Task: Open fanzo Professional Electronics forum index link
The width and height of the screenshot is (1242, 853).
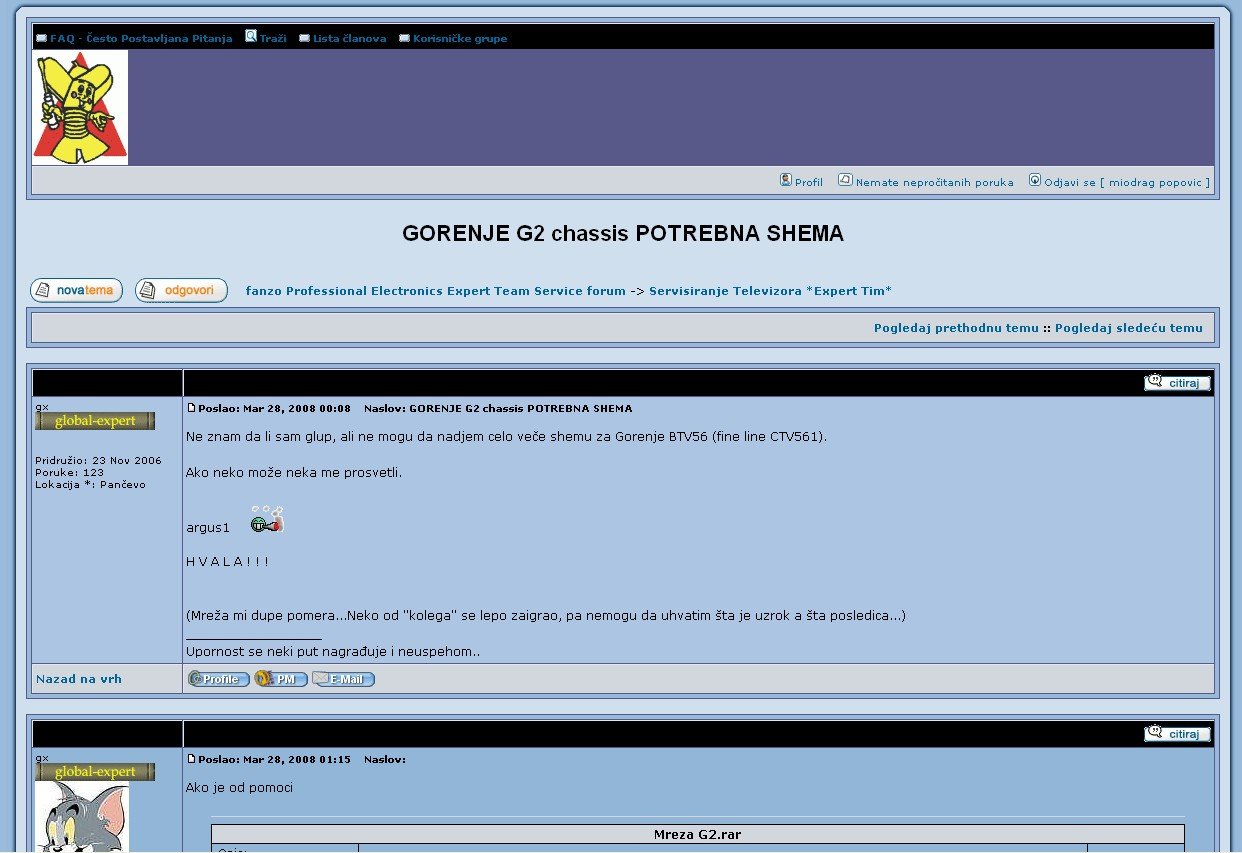Action: (435, 291)
